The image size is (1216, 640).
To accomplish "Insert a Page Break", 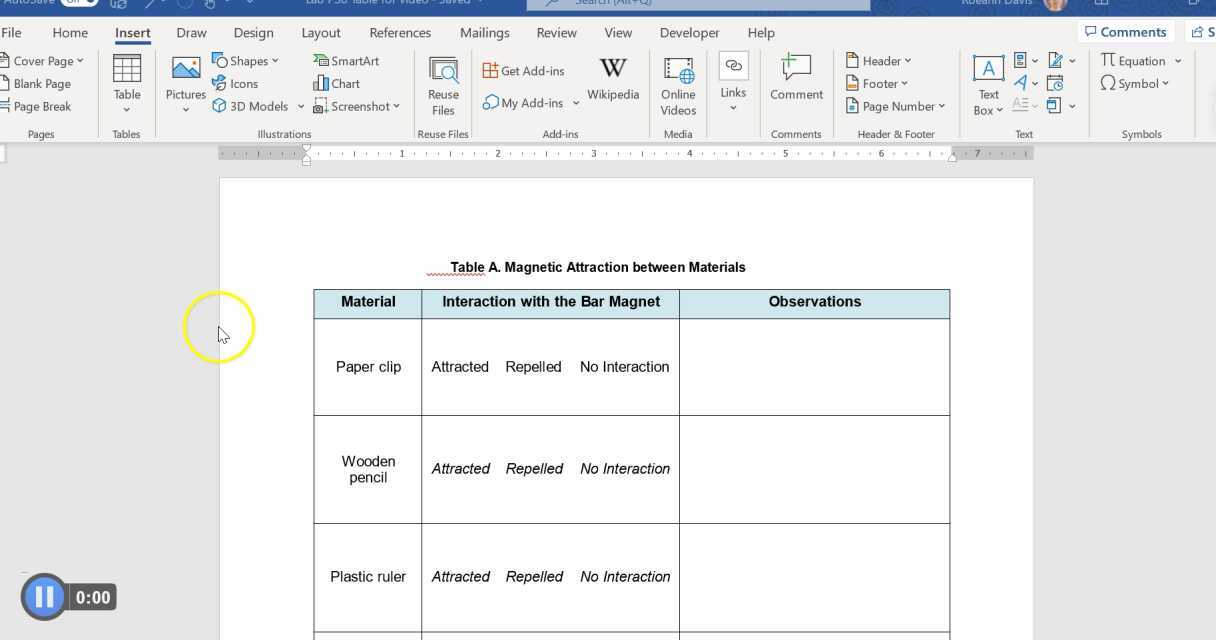I will pyautogui.click(x=40, y=106).
